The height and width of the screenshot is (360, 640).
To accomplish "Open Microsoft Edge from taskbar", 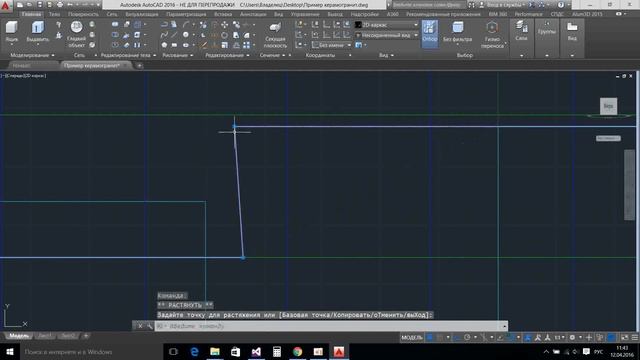I will (x=194, y=352).
